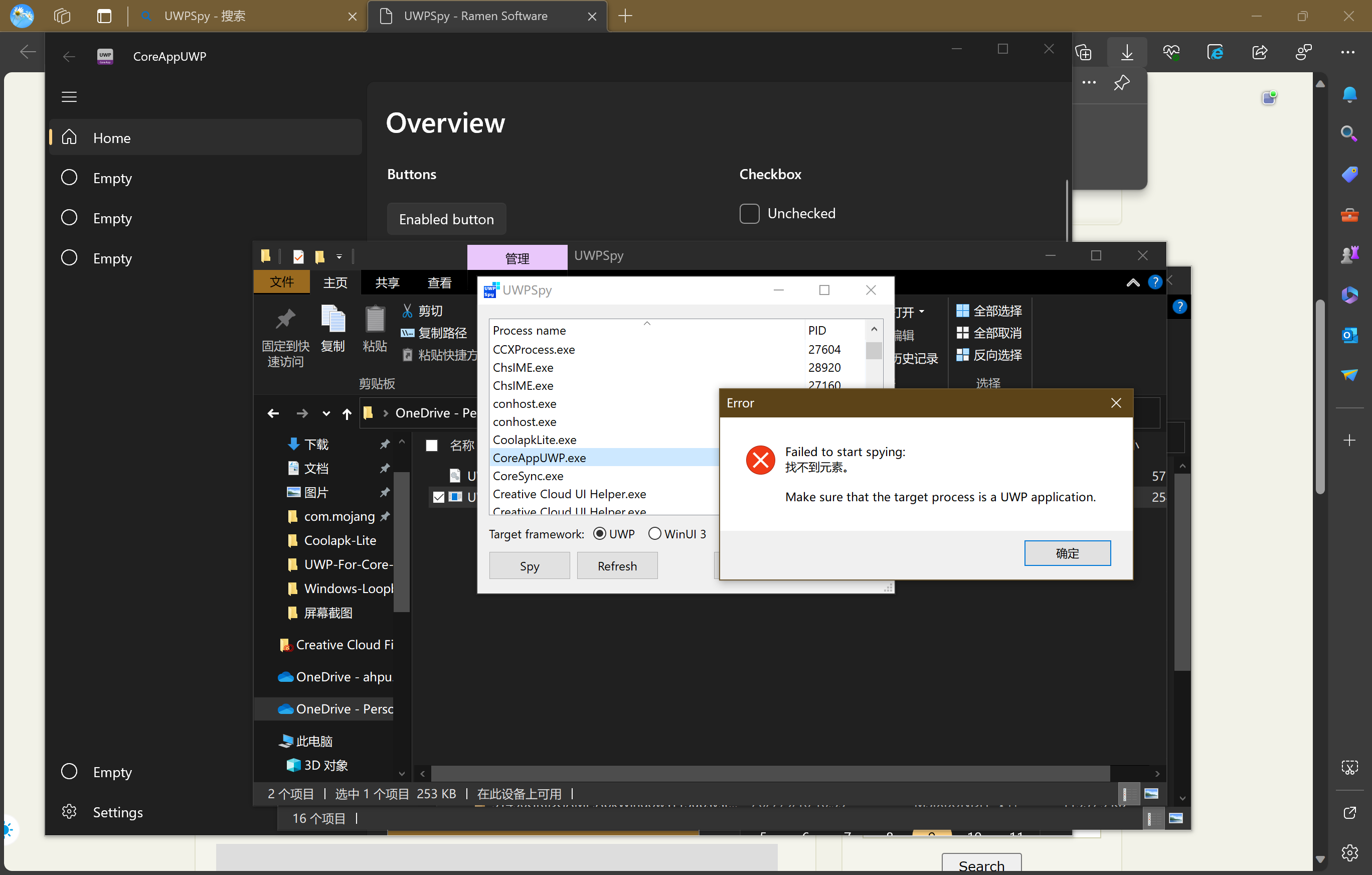
Task: Click the process list vertical scrollbar
Action: pos(874,352)
